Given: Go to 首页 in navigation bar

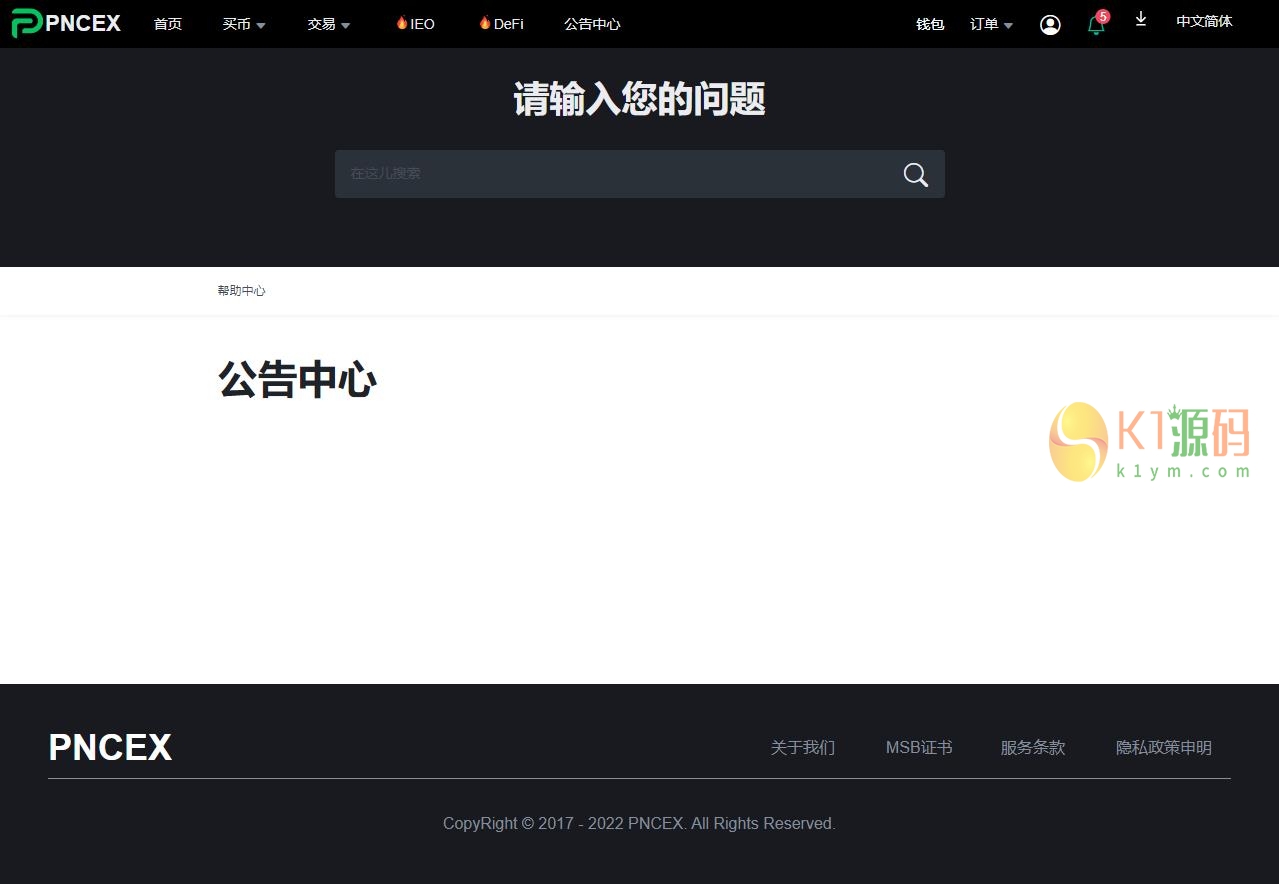Looking at the screenshot, I should coord(168,24).
